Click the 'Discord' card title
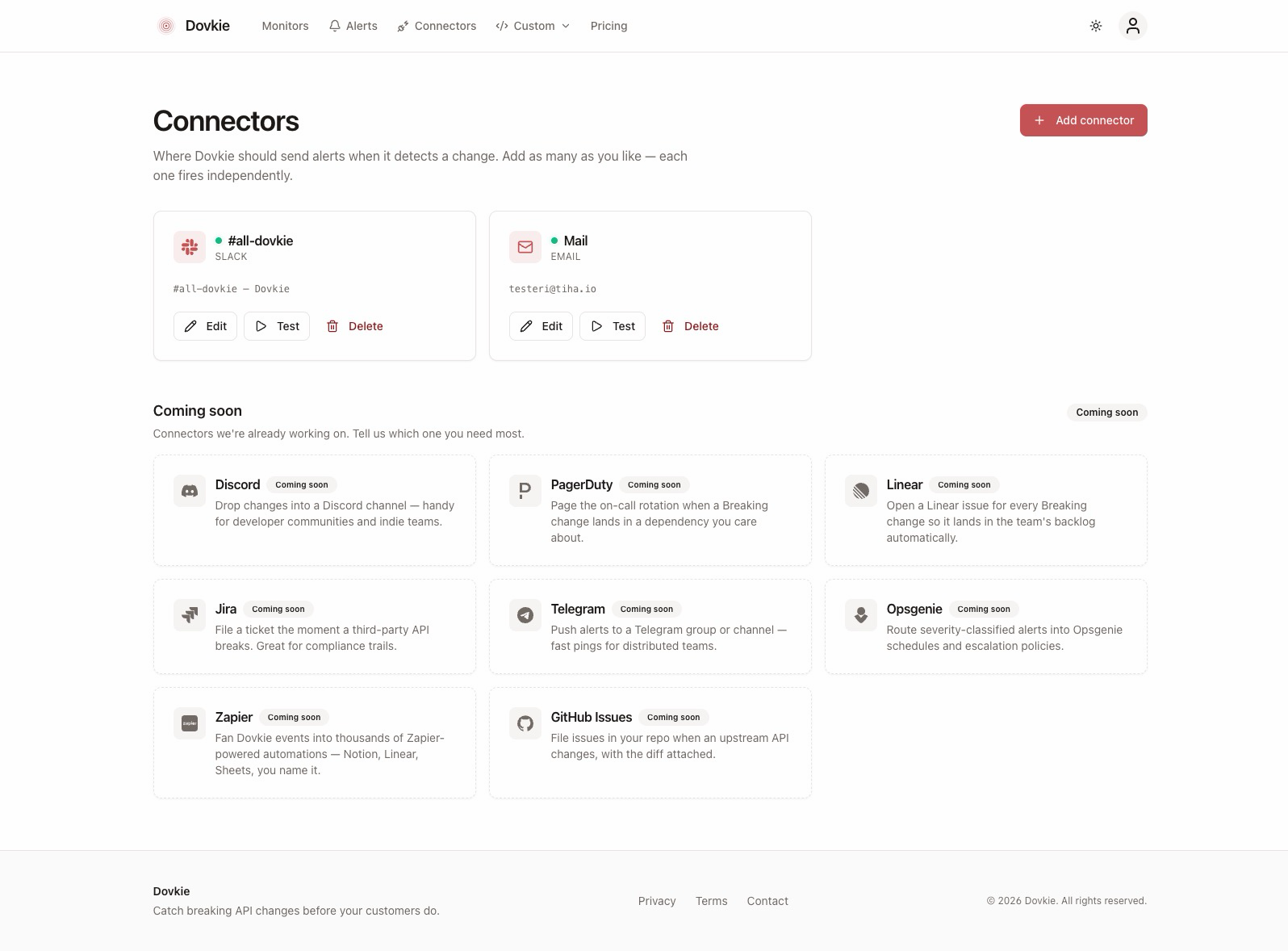This screenshot has width=1288, height=951. tap(237, 485)
